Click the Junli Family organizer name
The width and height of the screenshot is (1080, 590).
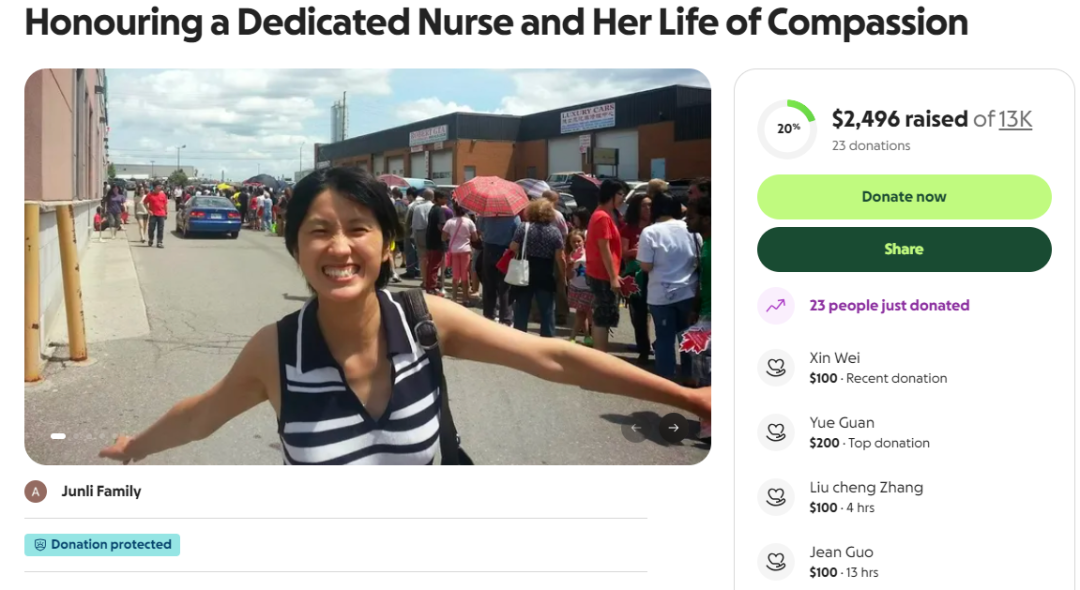tap(101, 492)
